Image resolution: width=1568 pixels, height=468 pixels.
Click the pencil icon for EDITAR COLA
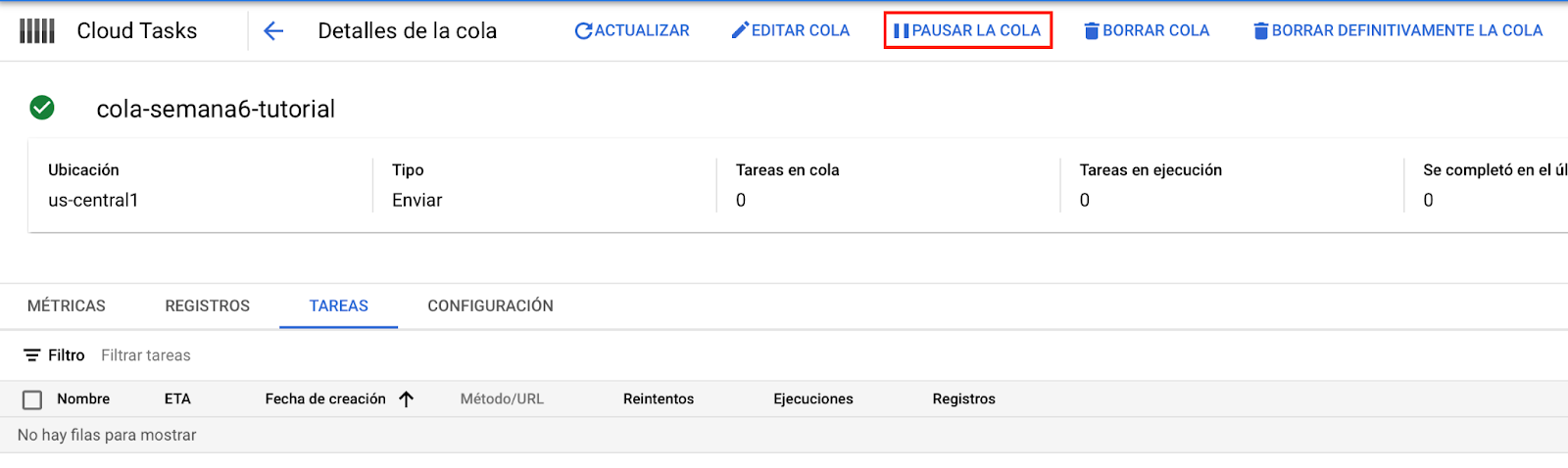[740, 31]
